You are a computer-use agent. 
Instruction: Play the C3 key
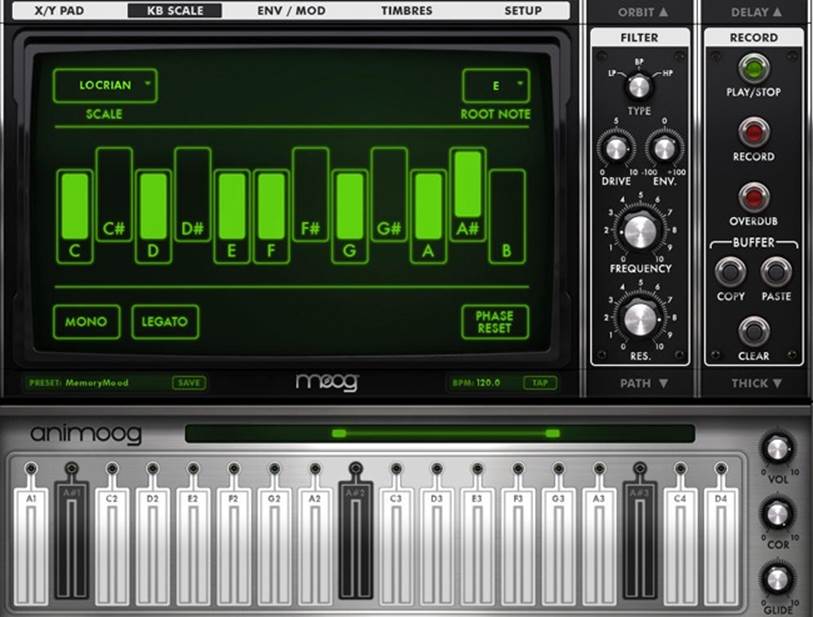click(396, 544)
